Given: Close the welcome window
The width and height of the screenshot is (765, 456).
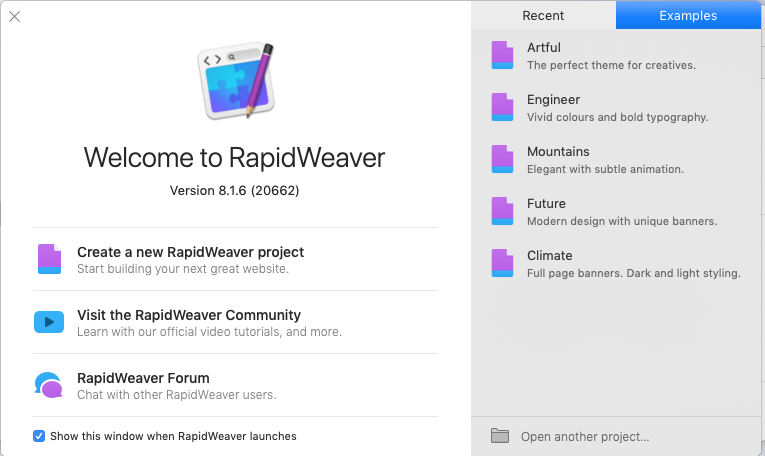Looking at the screenshot, I should [x=14, y=16].
